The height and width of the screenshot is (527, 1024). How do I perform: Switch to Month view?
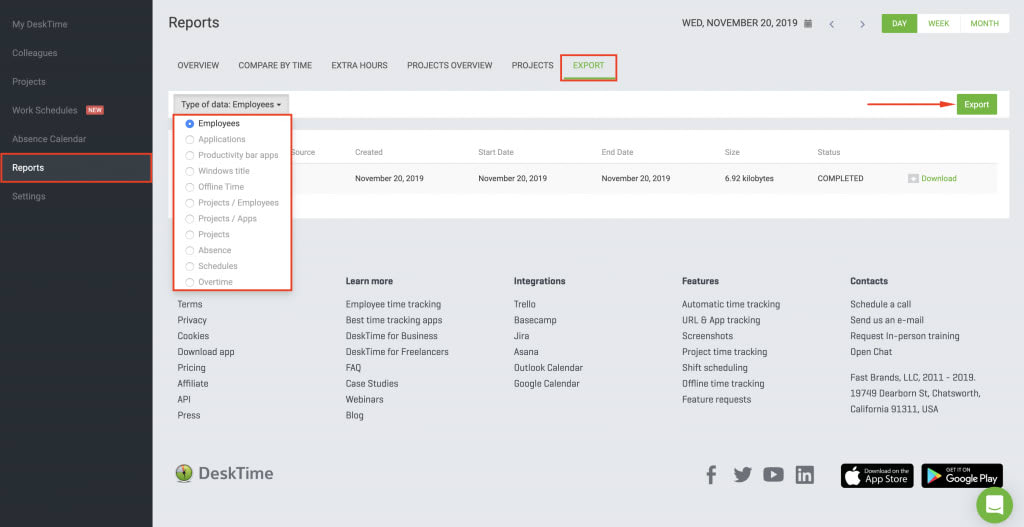(984, 24)
